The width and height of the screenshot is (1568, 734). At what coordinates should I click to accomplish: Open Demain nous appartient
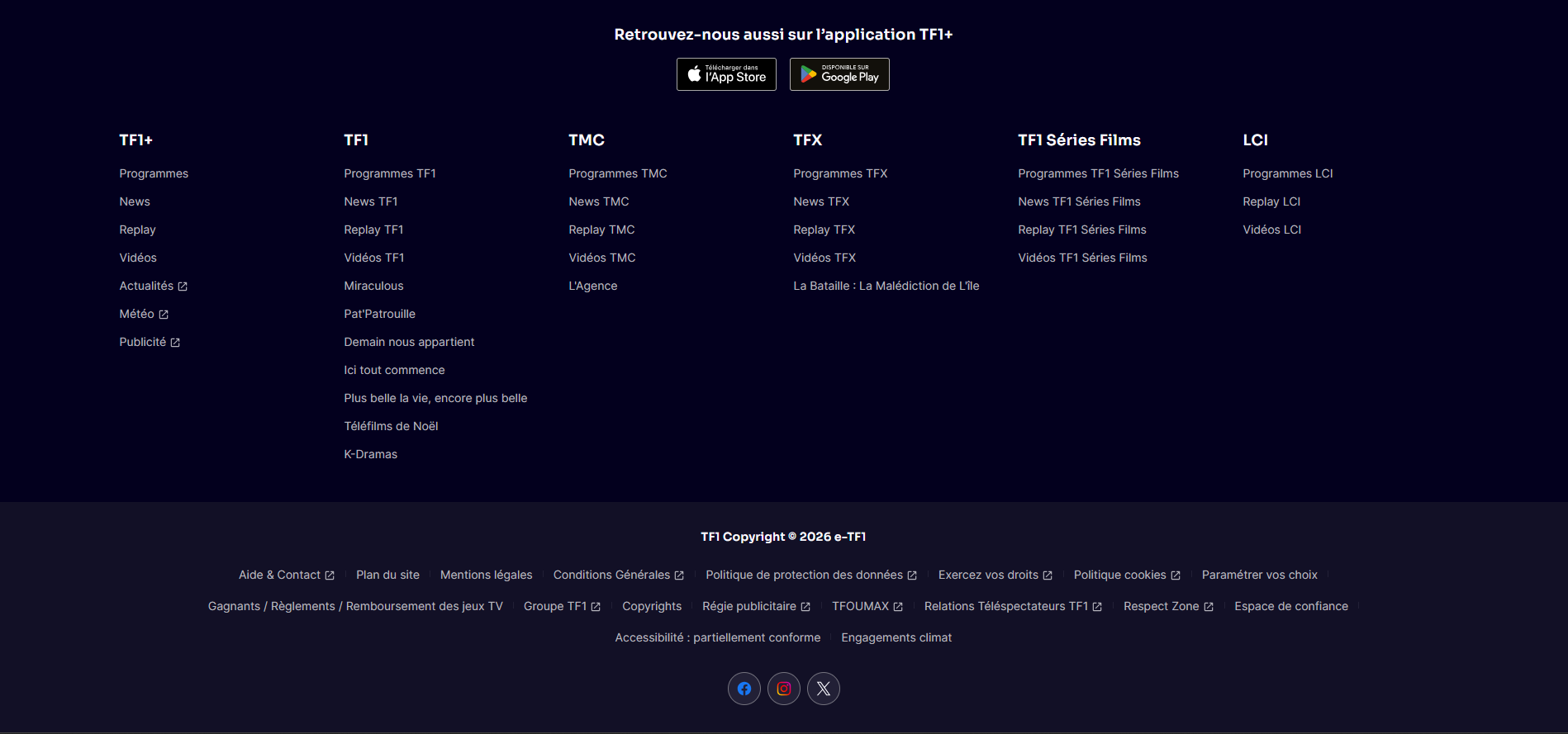[409, 342]
